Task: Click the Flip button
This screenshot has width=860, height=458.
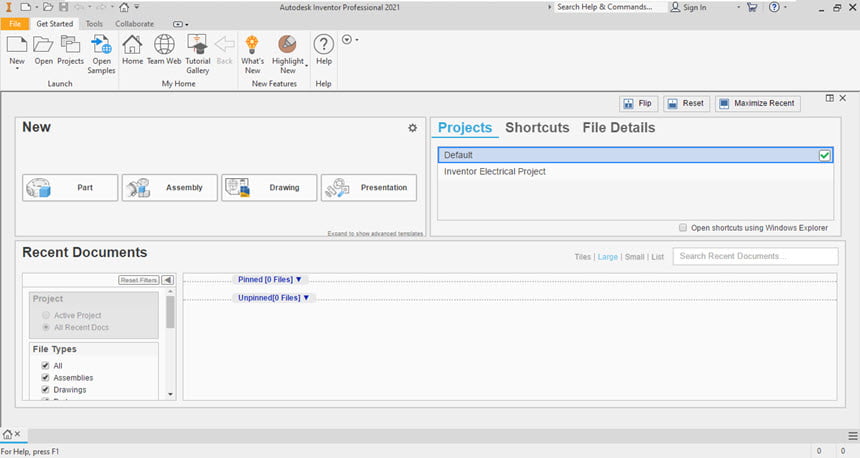Action: tap(638, 104)
